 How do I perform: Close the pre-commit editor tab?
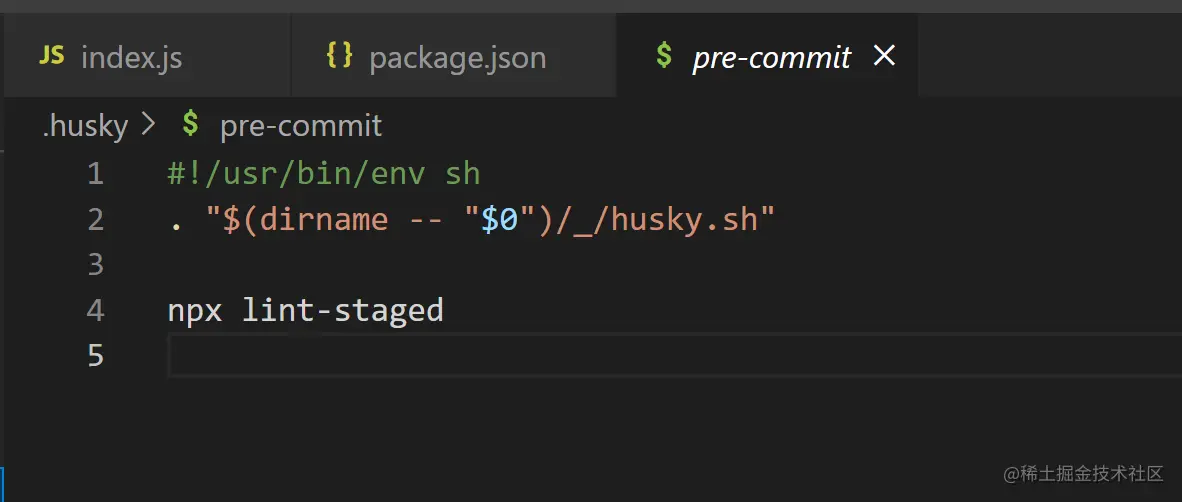tap(884, 56)
